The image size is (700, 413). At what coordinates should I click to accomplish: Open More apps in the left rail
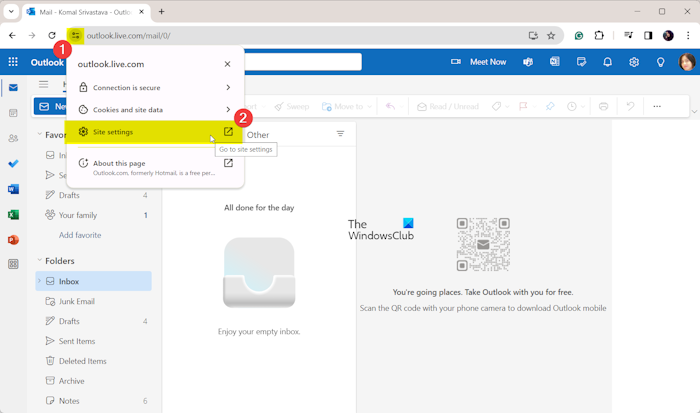tap(13, 264)
